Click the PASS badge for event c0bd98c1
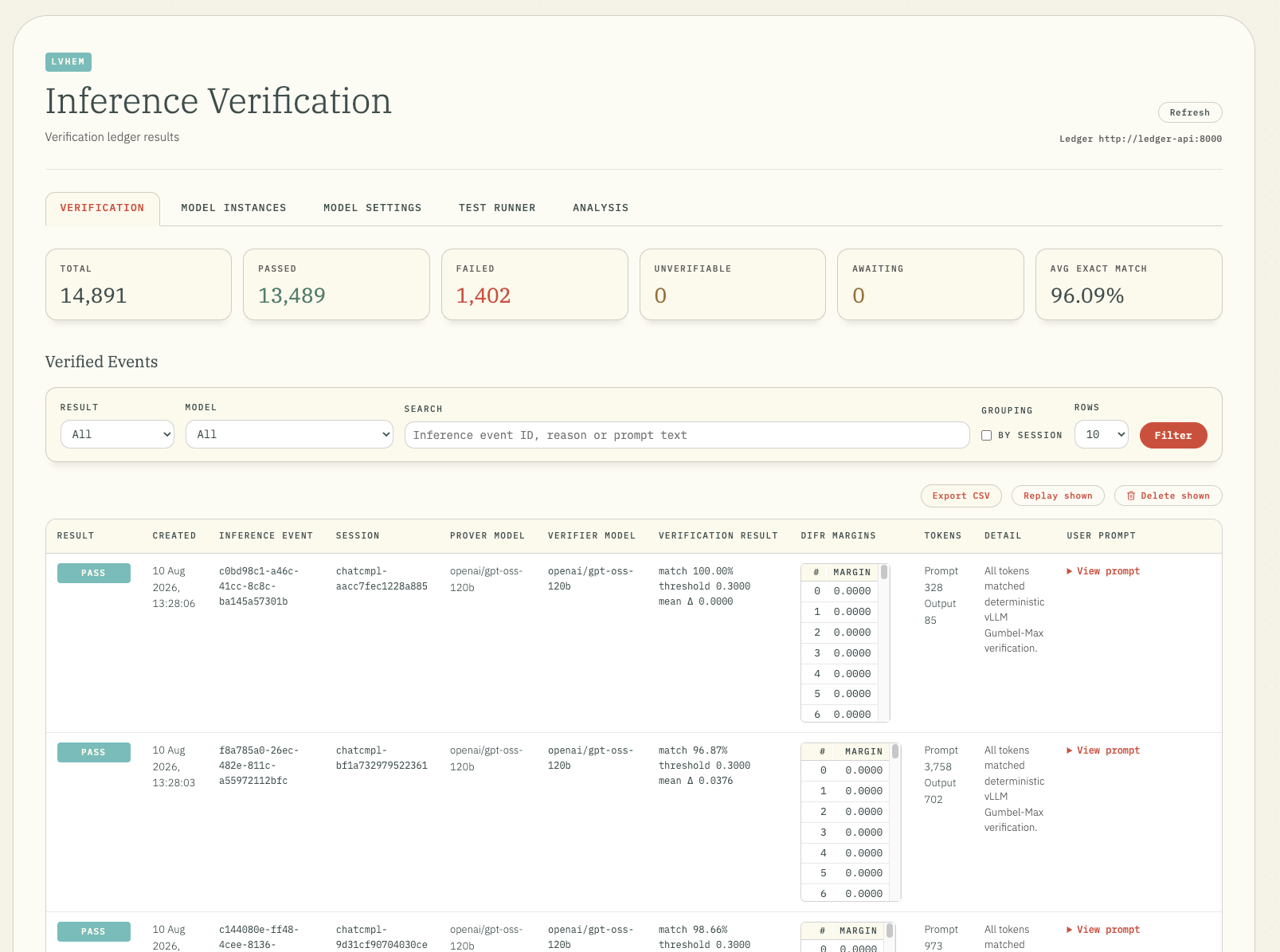This screenshot has height=952, width=1280. click(93, 573)
